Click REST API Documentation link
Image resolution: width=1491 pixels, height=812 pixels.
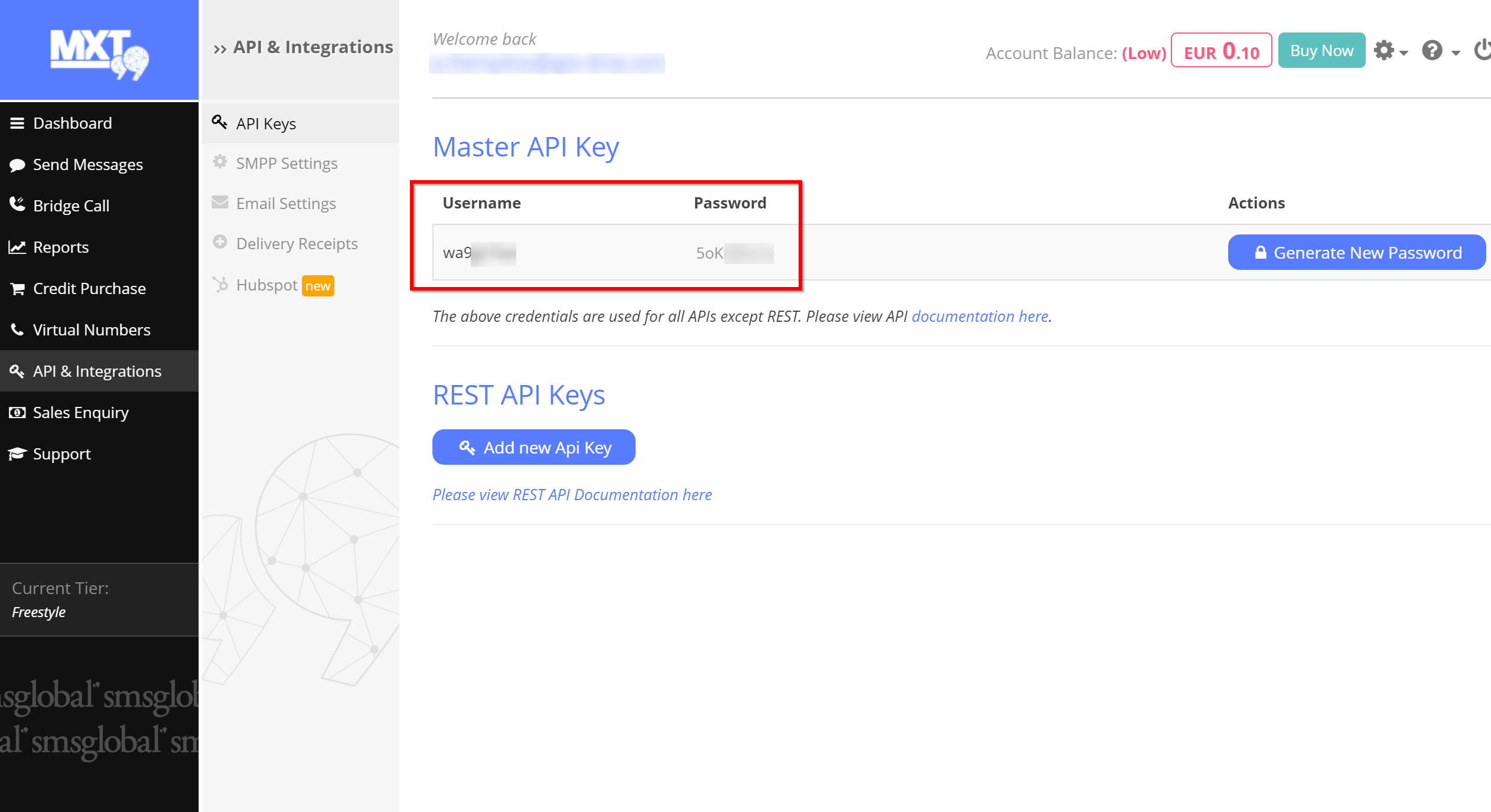(x=572, y=494)
